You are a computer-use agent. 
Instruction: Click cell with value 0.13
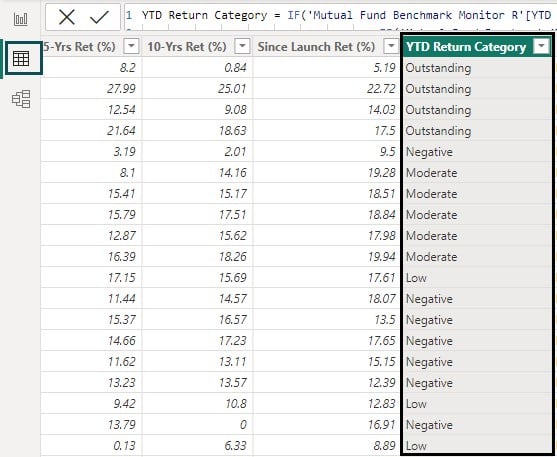[91, 445]
